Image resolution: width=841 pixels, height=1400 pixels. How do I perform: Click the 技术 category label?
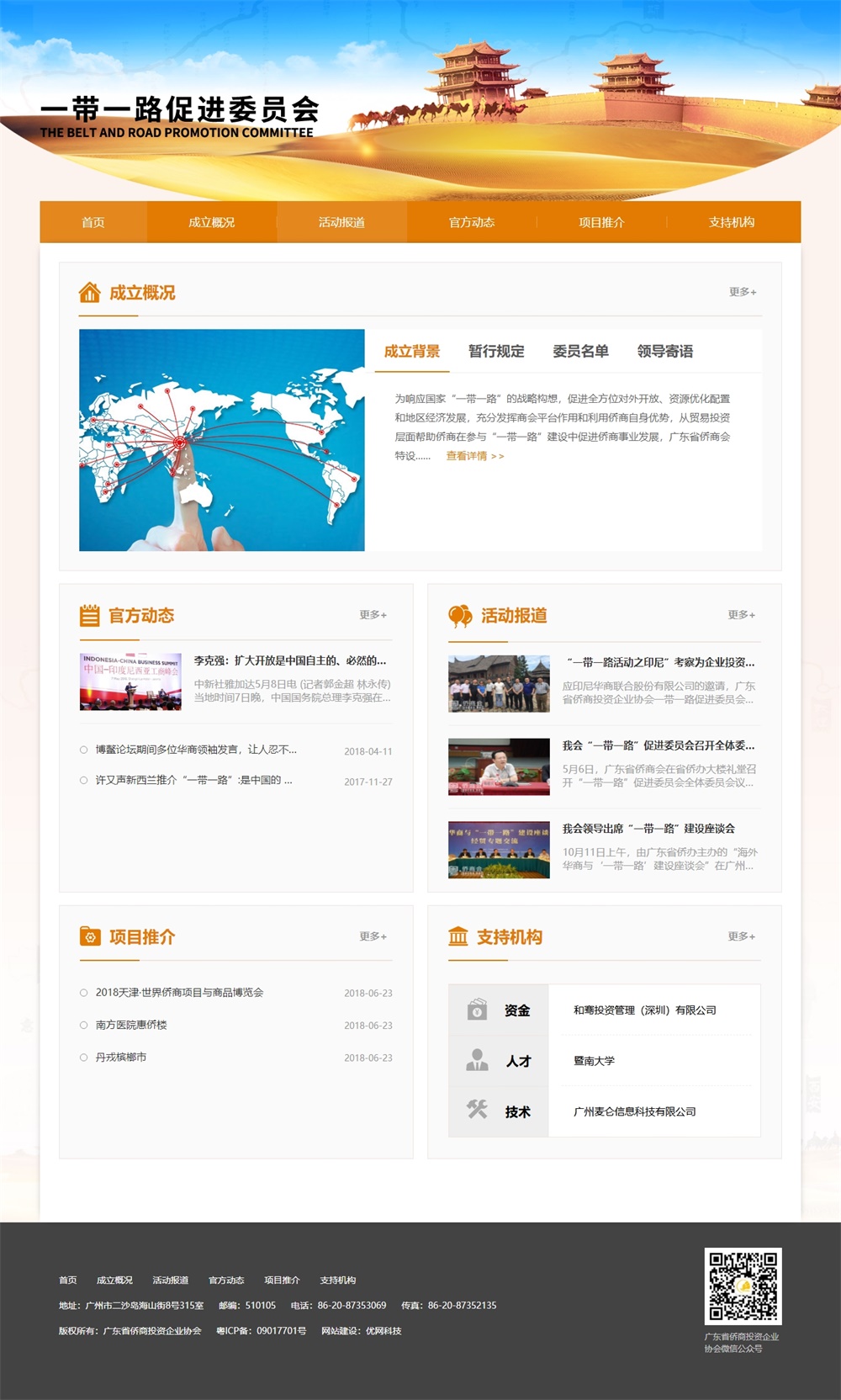518,1111
